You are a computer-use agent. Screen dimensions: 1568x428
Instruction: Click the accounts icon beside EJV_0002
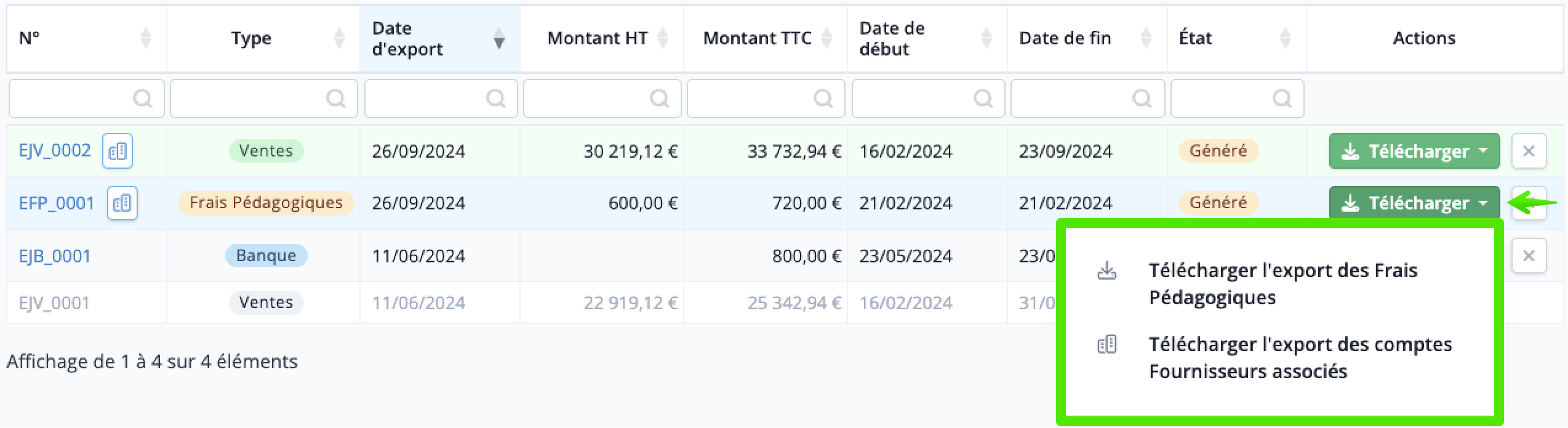[x=118, y=151]
